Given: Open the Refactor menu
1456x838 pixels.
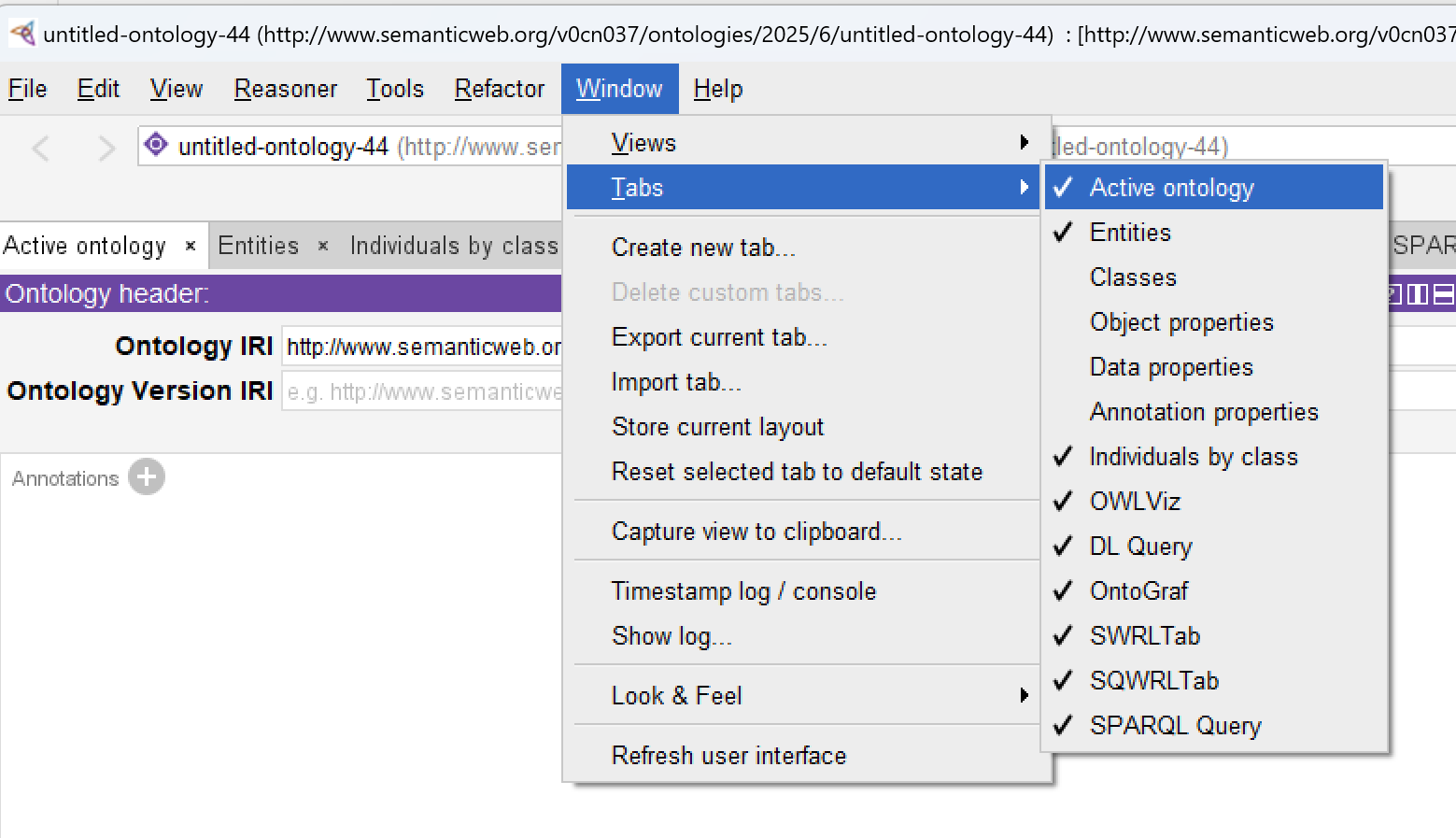Looking at the screenshot, I should [x=499, y=89].
